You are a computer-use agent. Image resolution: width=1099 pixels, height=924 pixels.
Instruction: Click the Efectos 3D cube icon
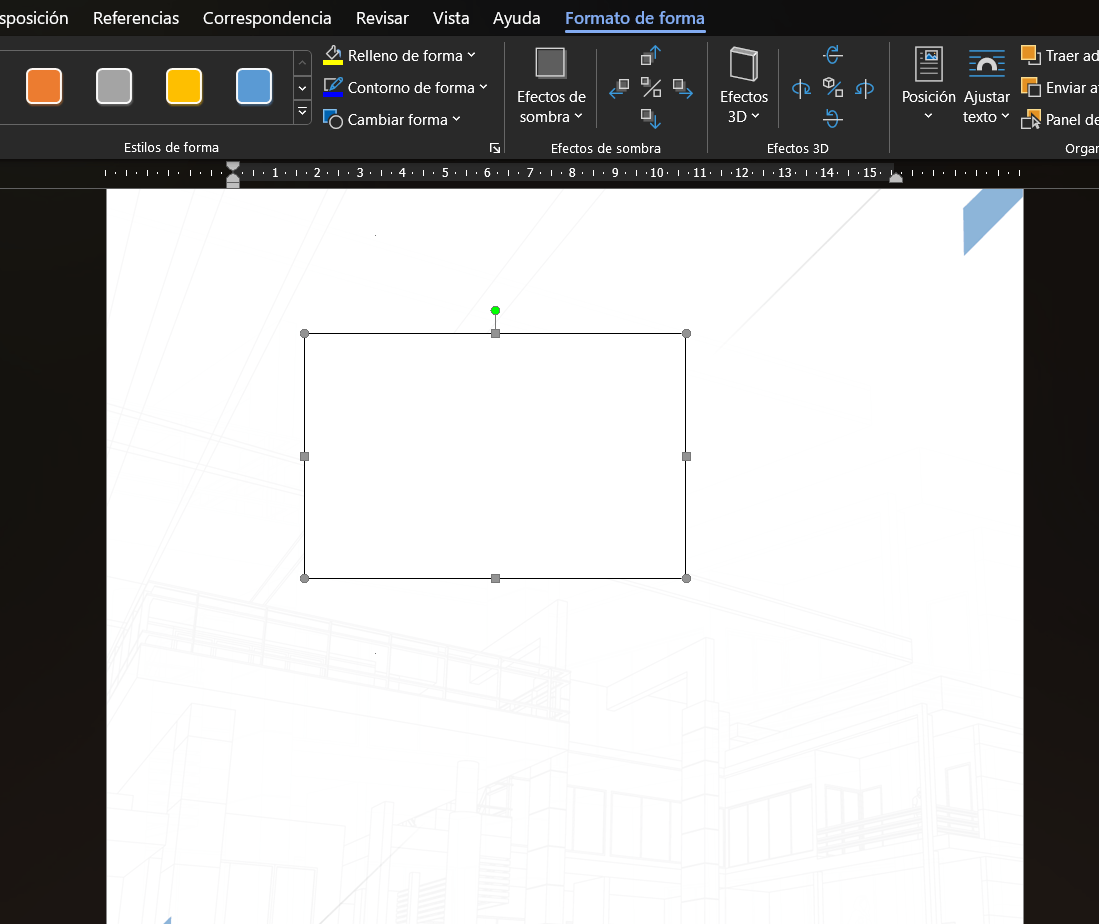744,64
